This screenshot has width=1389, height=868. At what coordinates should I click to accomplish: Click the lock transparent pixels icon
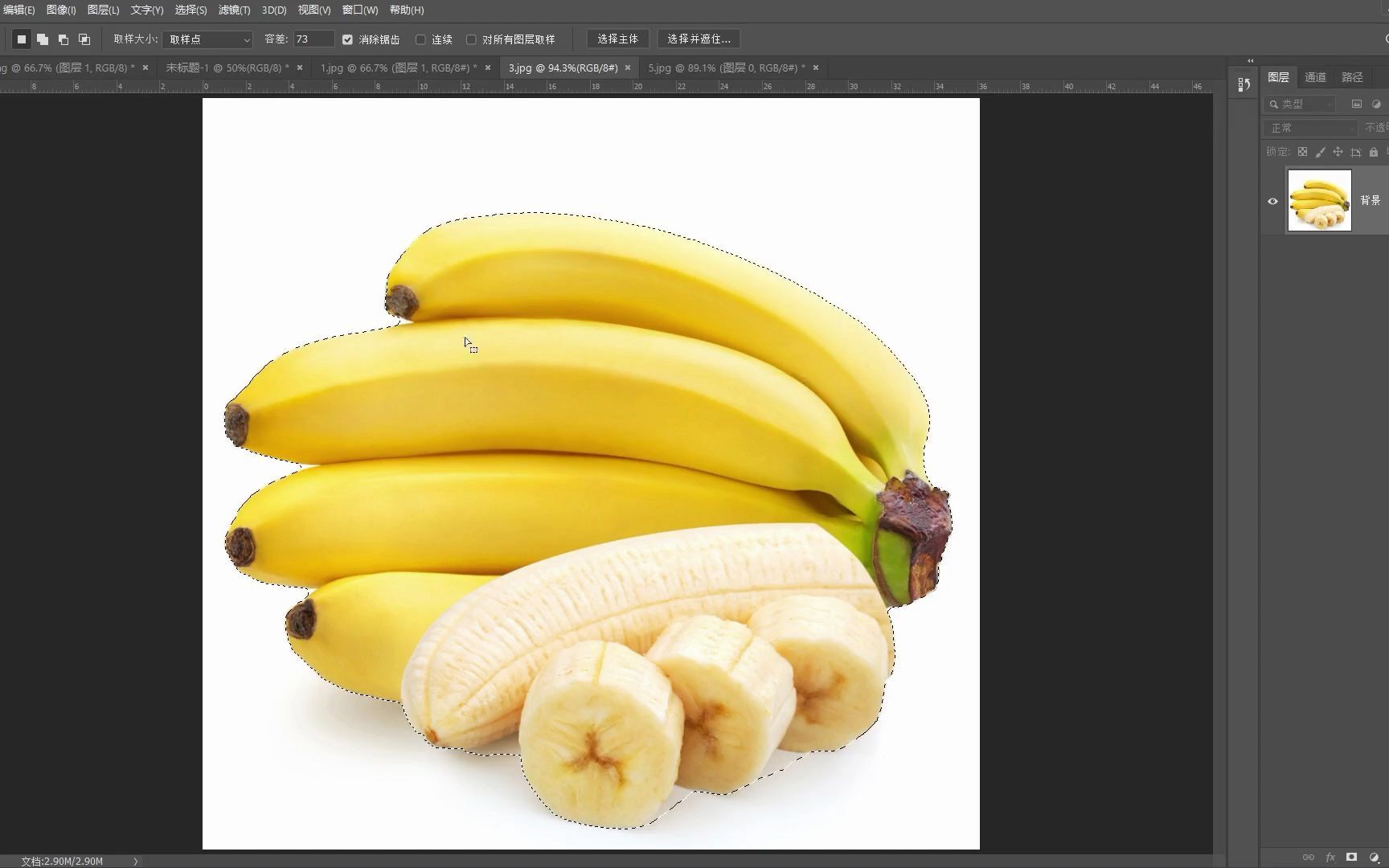pos(1302,153)
